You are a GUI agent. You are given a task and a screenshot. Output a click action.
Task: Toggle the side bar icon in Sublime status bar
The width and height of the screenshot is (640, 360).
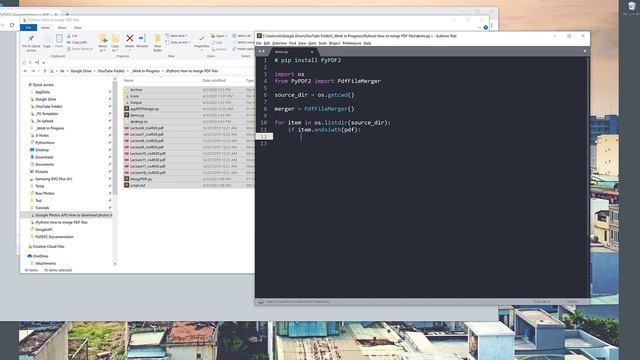click(261, 302)
